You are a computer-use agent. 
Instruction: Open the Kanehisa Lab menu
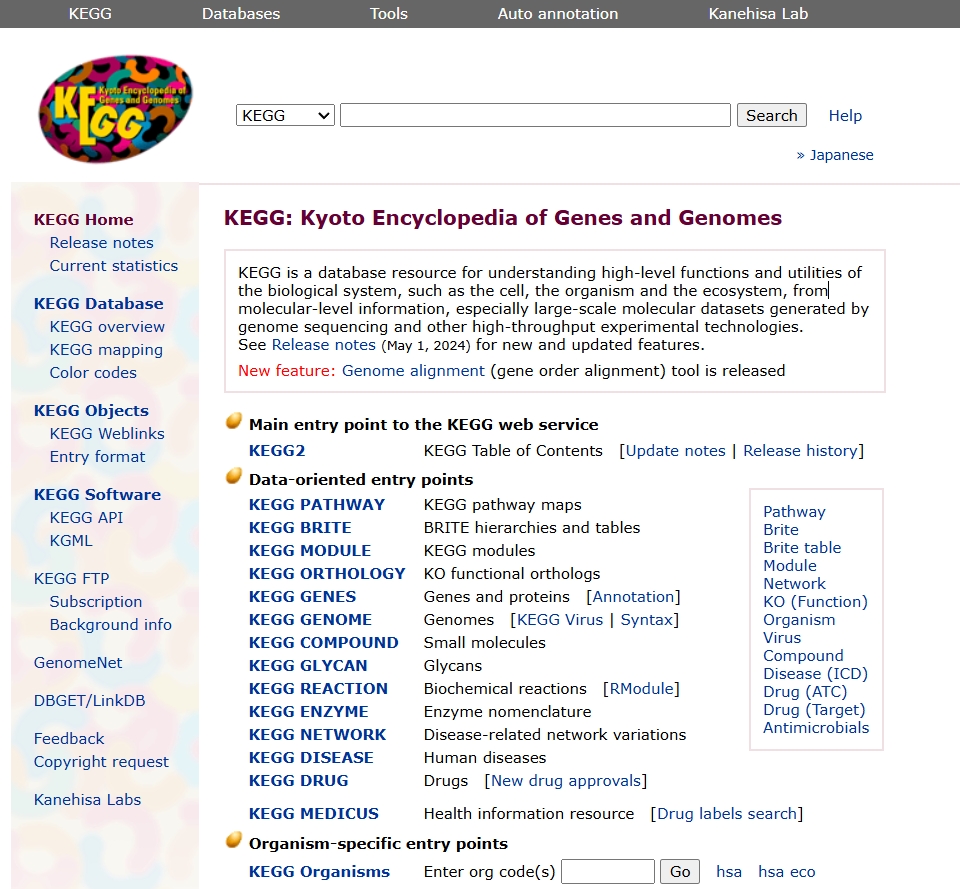point(758,13)
